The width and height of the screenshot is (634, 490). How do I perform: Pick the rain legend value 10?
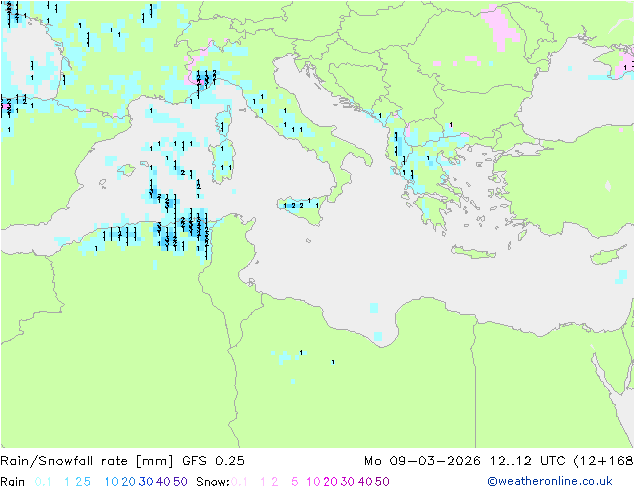click(111, 482)
